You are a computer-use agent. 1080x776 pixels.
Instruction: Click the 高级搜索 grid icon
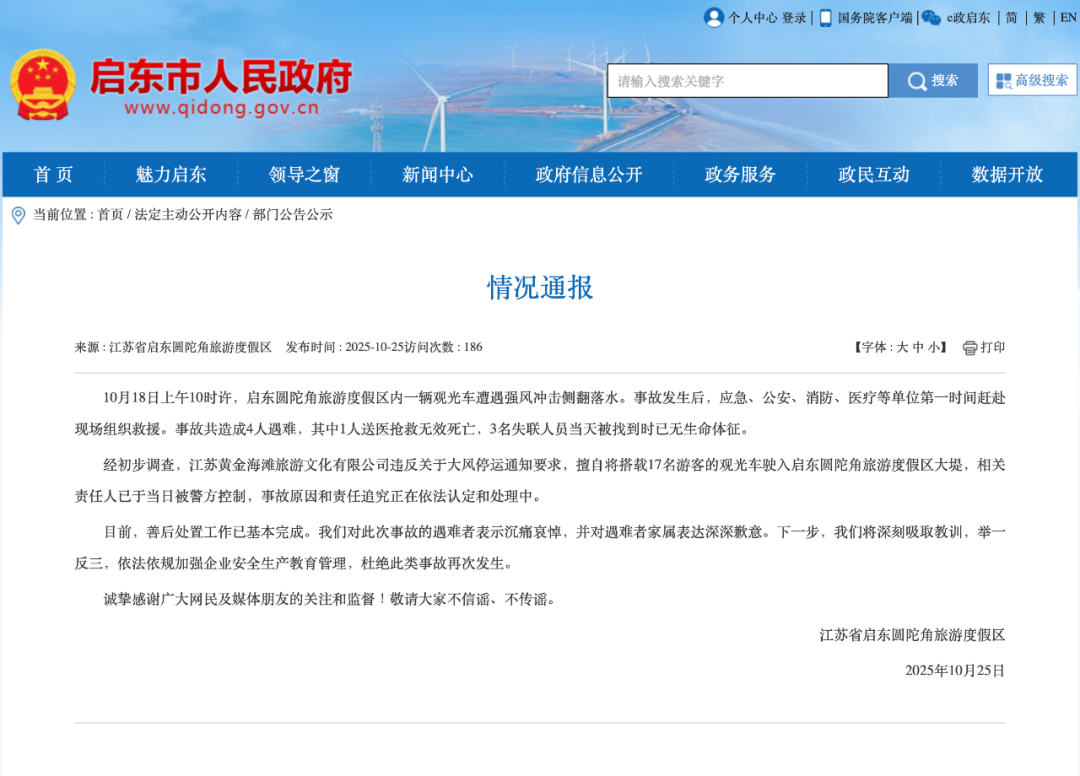pos(1004,81)
